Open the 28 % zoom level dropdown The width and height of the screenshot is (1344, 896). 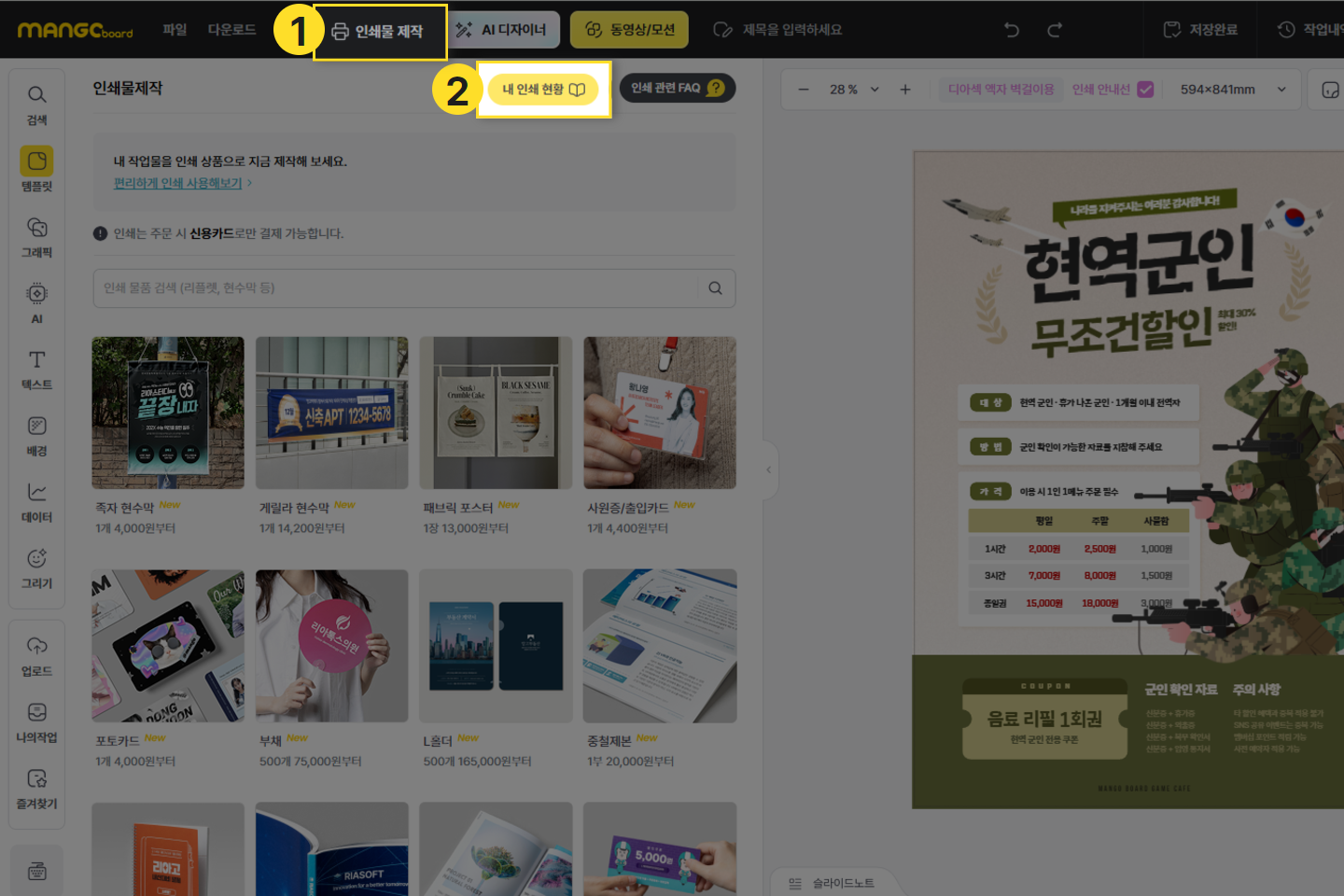click(854, 90)
